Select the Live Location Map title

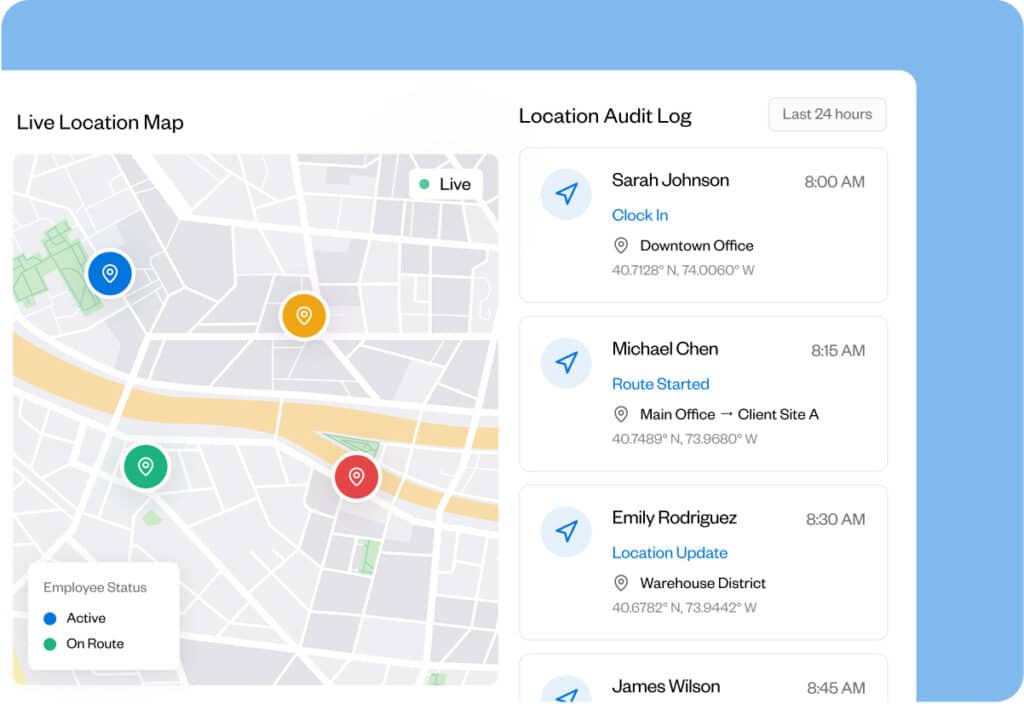pos(99,122)
